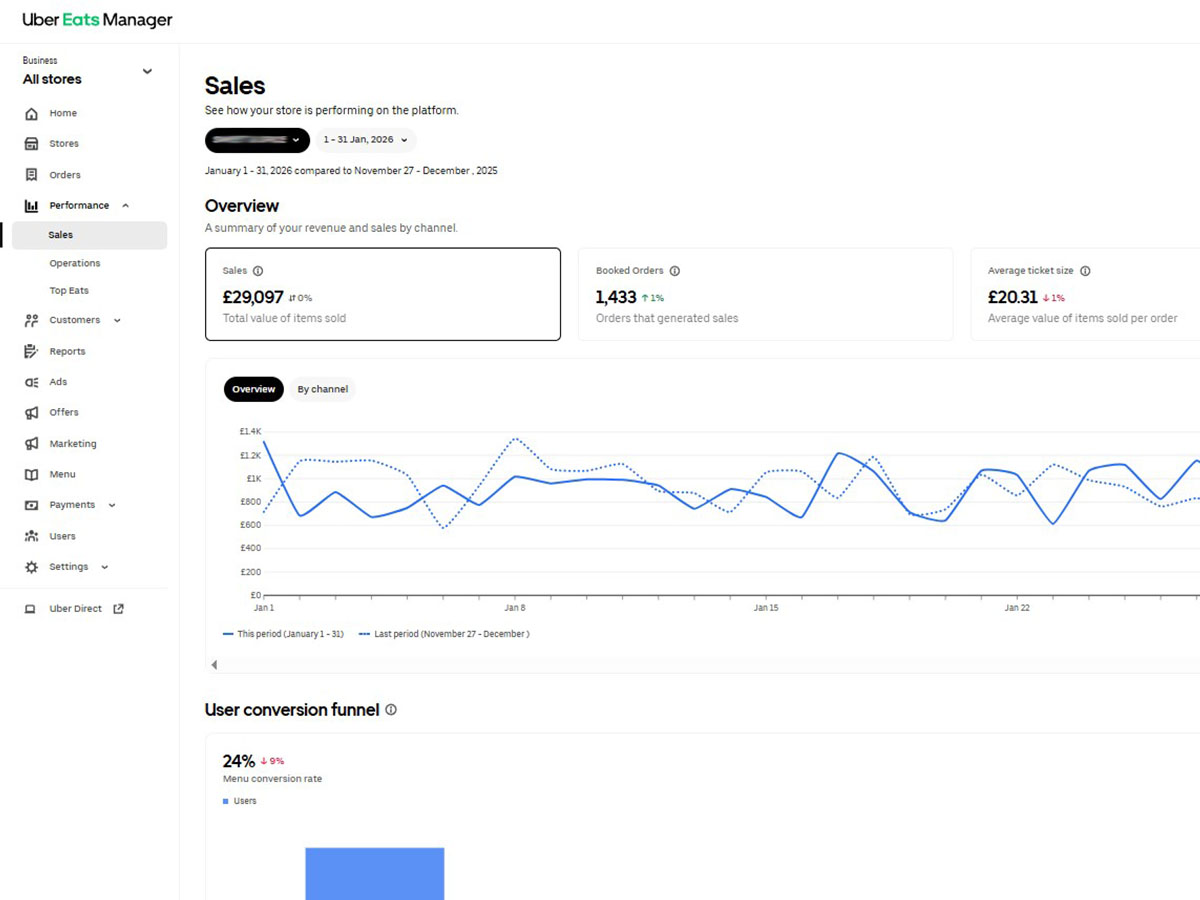Expand the Customers sidebar menu
Image resolution: width=1200 pixels, height=900 pixels.
[x=119, y=320]
